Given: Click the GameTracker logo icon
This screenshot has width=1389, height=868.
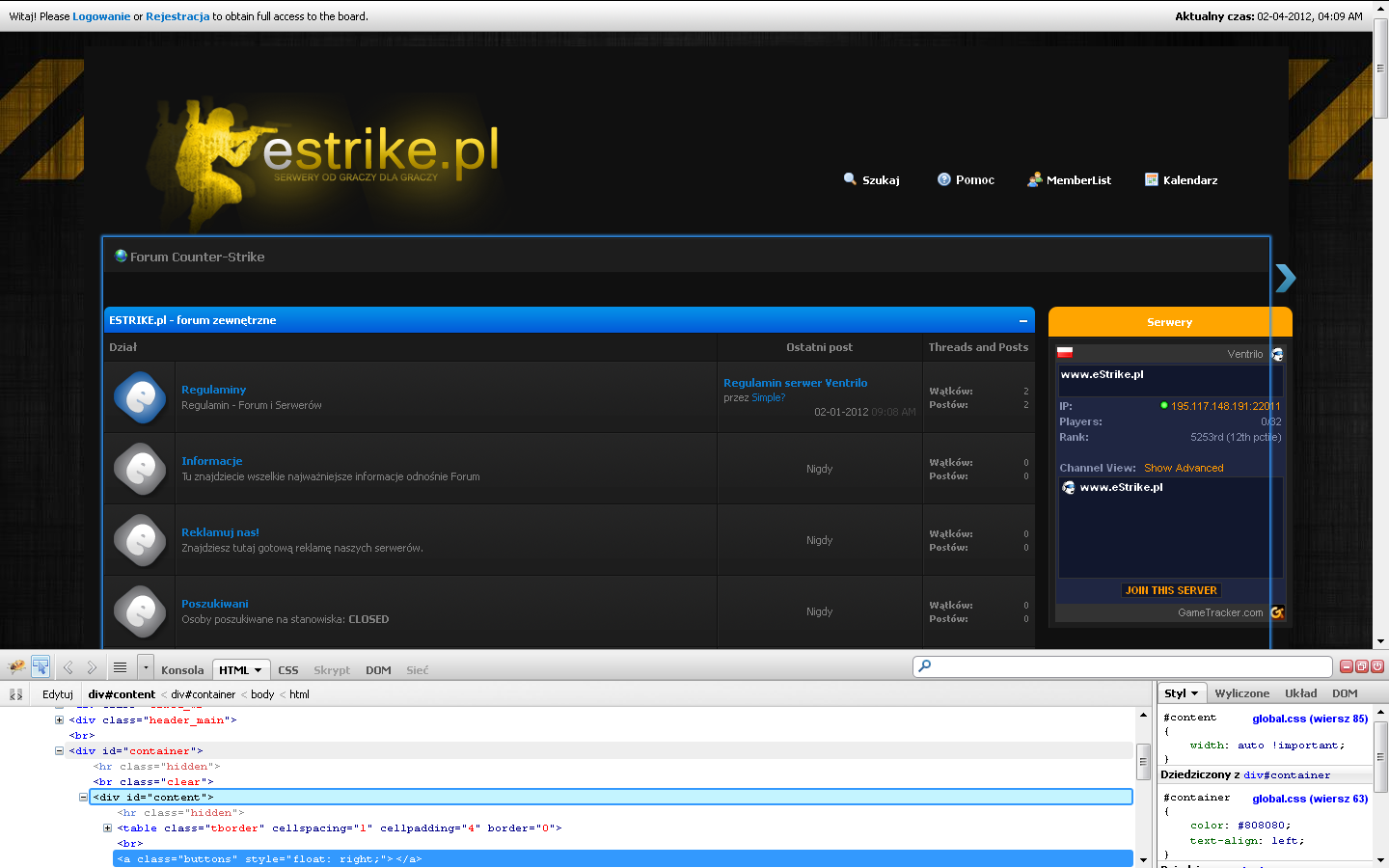Looking at the screenshot, I should pyautogui.click(x=1277, y=612).
